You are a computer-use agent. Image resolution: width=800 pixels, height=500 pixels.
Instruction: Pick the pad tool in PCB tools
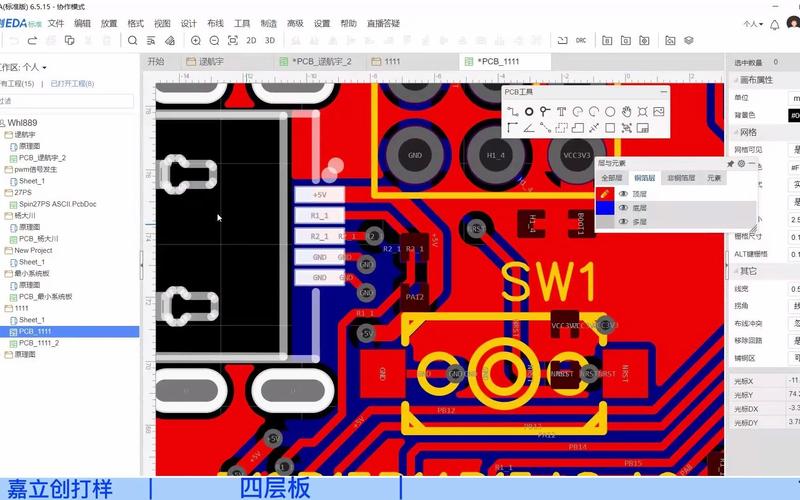click(529, 111)
